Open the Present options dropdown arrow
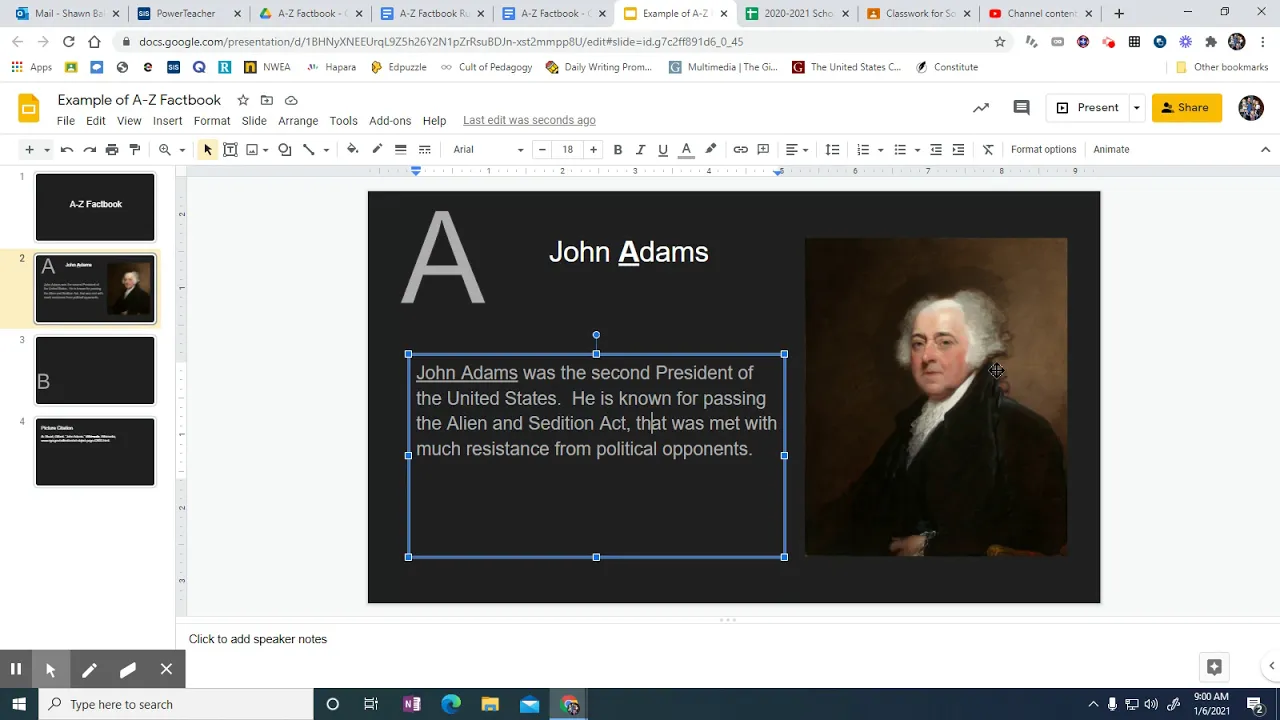The width and height of the screenshot is (1280, 720). (1136, 108)
